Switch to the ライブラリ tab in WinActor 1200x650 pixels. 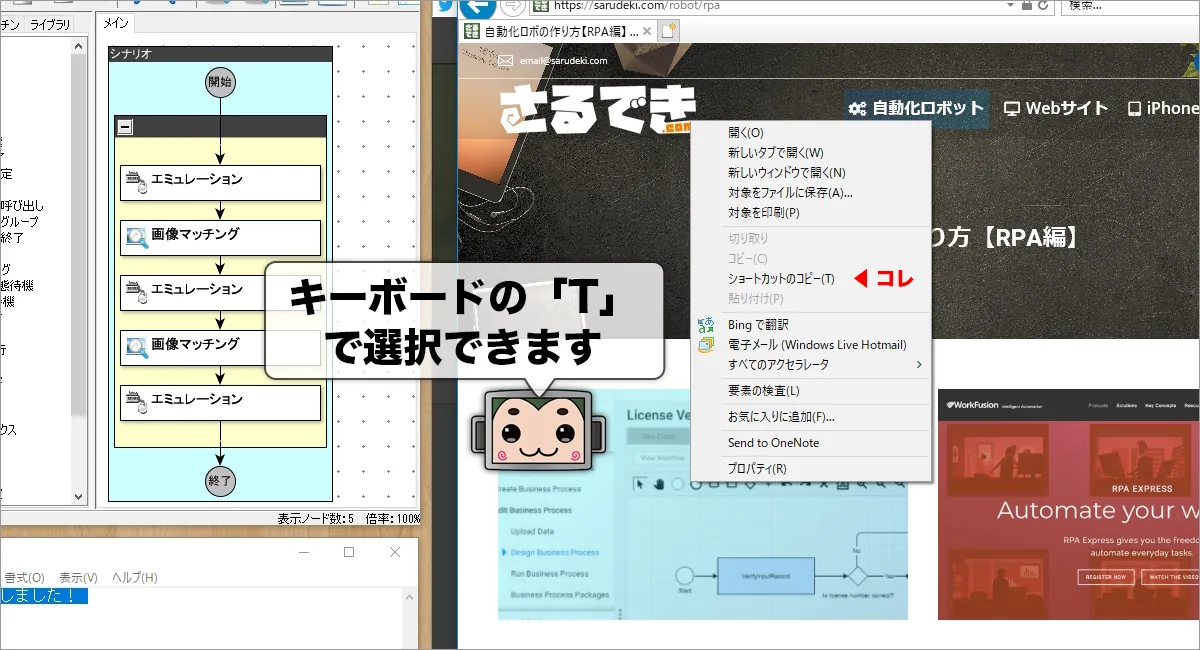[50, 24]
